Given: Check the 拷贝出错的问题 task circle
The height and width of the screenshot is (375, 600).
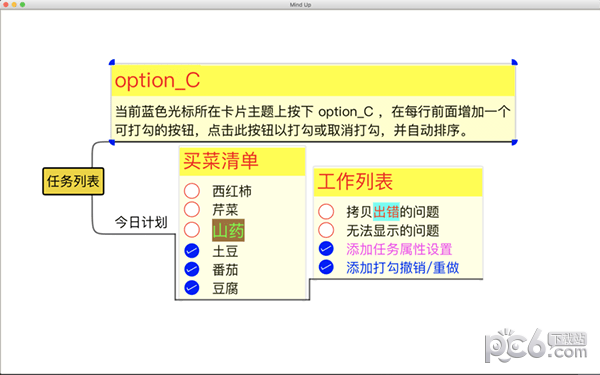Looking at the screenshot, I should (326, 211).
